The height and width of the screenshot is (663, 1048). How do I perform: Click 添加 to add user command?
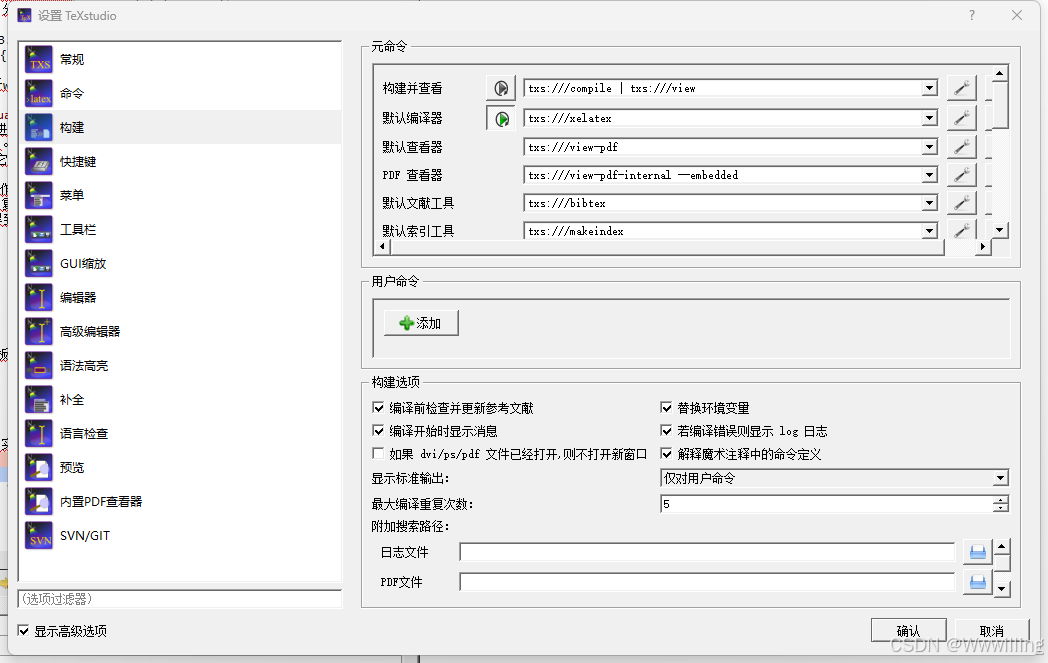click(x=421, y=323)
